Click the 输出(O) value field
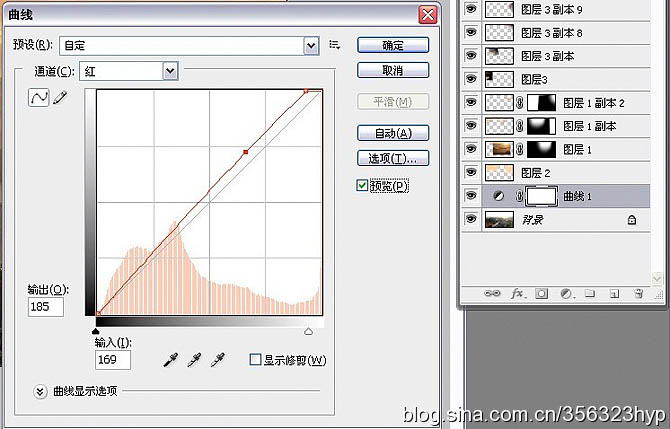Viewport: 670px width, 429px height. [46, 307]
